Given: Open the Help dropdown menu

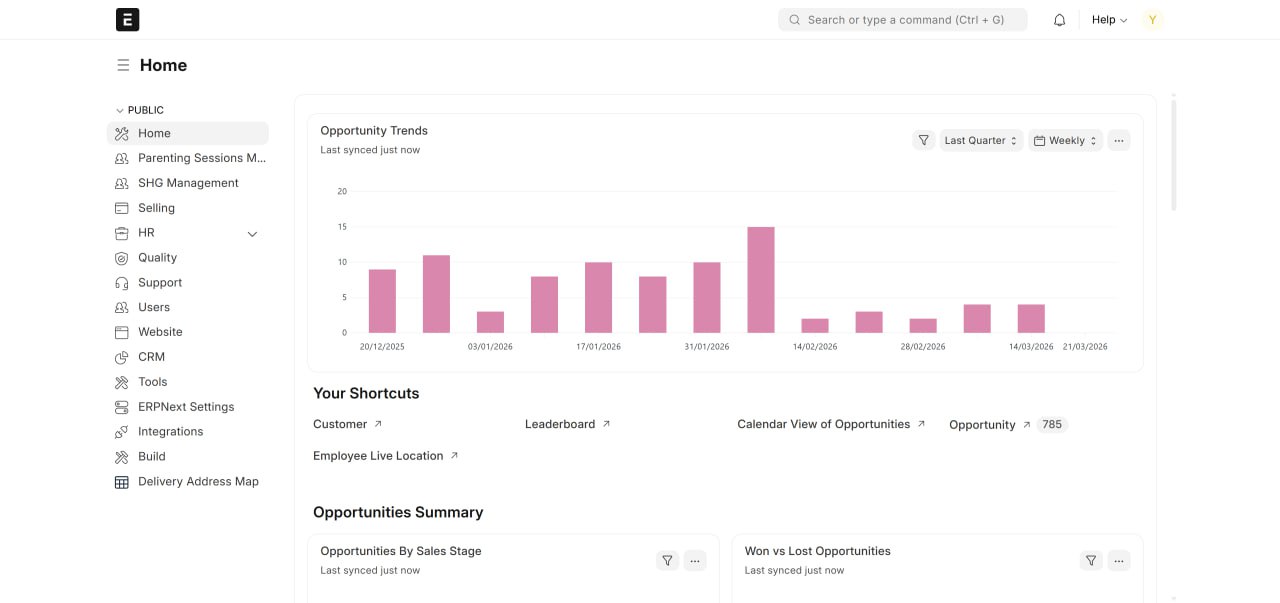Looking at the screenshot, I should pos(1108,20).
